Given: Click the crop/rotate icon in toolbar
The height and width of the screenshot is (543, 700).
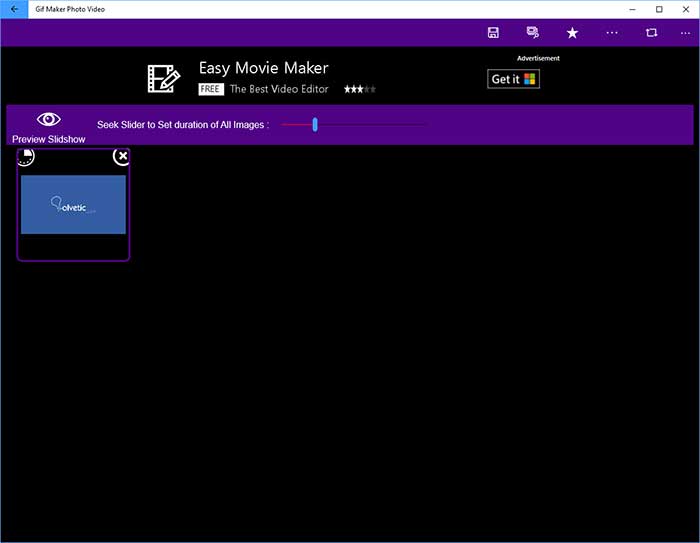Looking at the screenshot, I should (x=651, y=33).
